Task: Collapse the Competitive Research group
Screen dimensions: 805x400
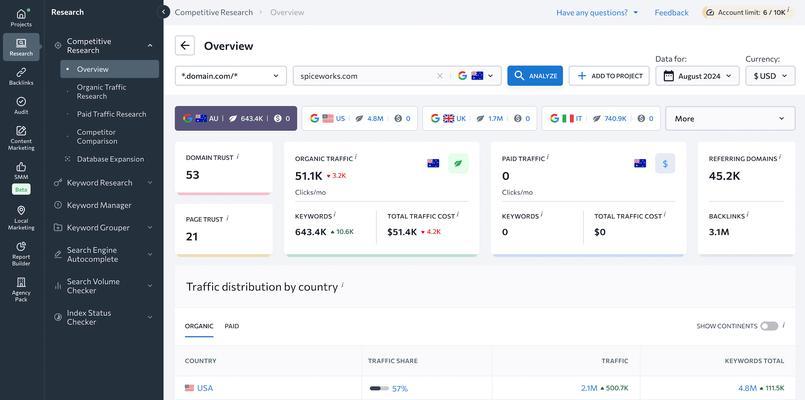Action: pos(150,46)
